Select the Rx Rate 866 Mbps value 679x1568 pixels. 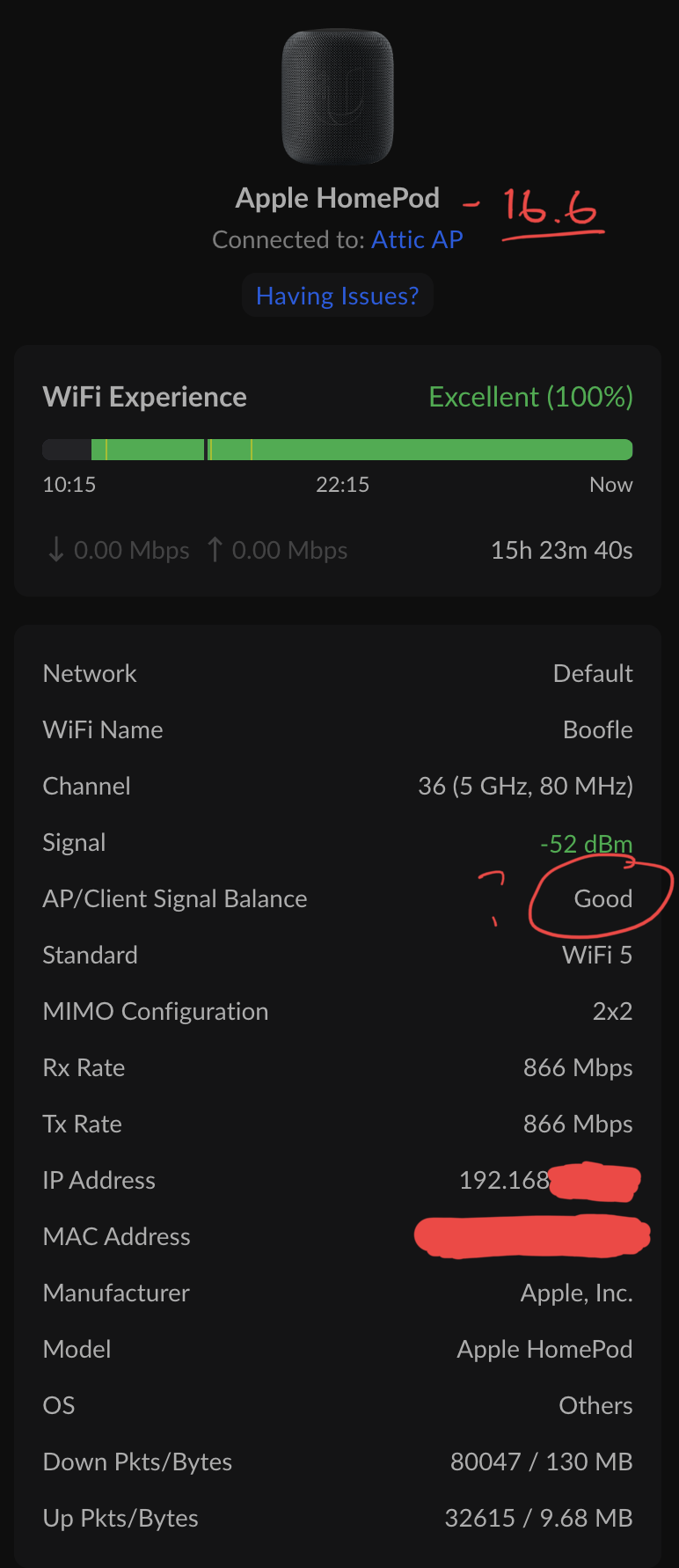[x=578, y=1067]
